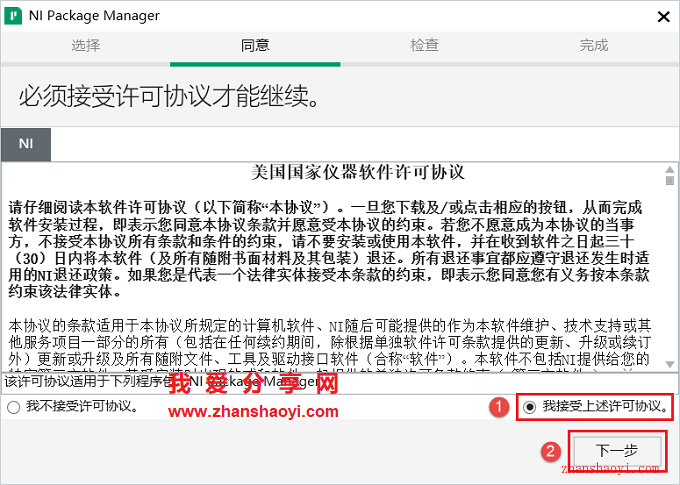Open the 检查 step tab
Image resolution: width=680 pixels, height=485 pixels.
[x=425, y=45]
